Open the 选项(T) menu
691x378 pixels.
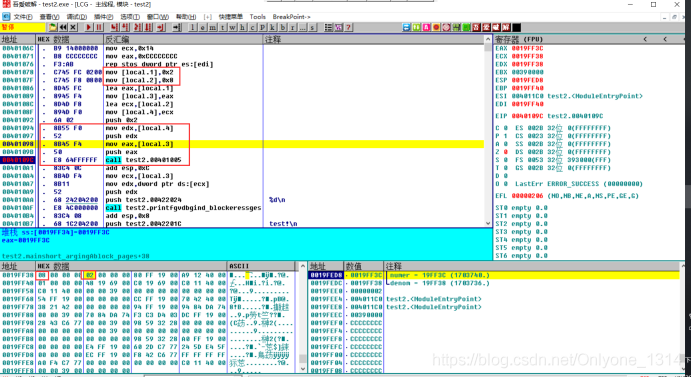coord(130,17)
